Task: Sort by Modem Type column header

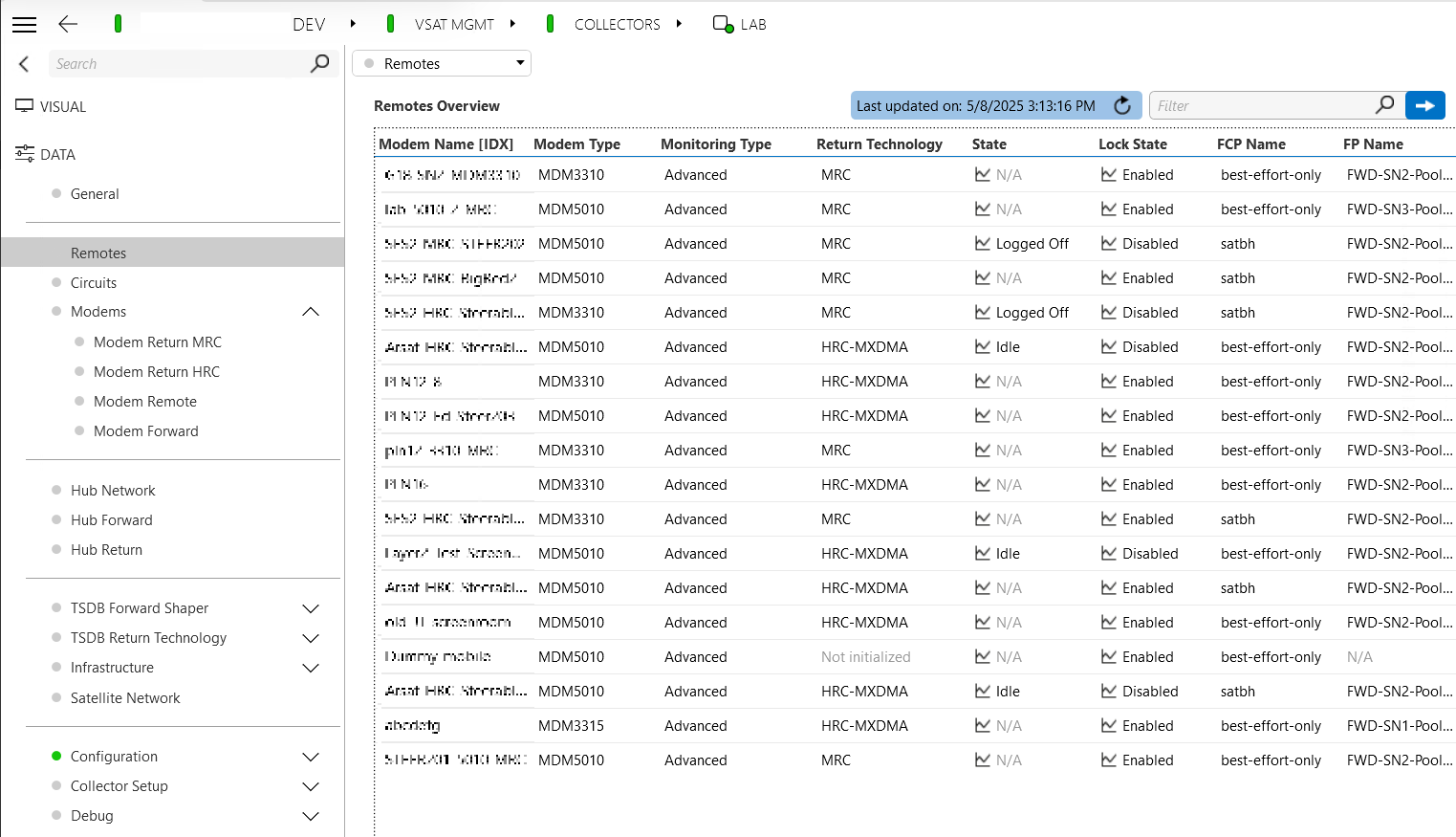Action: [576, 144]
